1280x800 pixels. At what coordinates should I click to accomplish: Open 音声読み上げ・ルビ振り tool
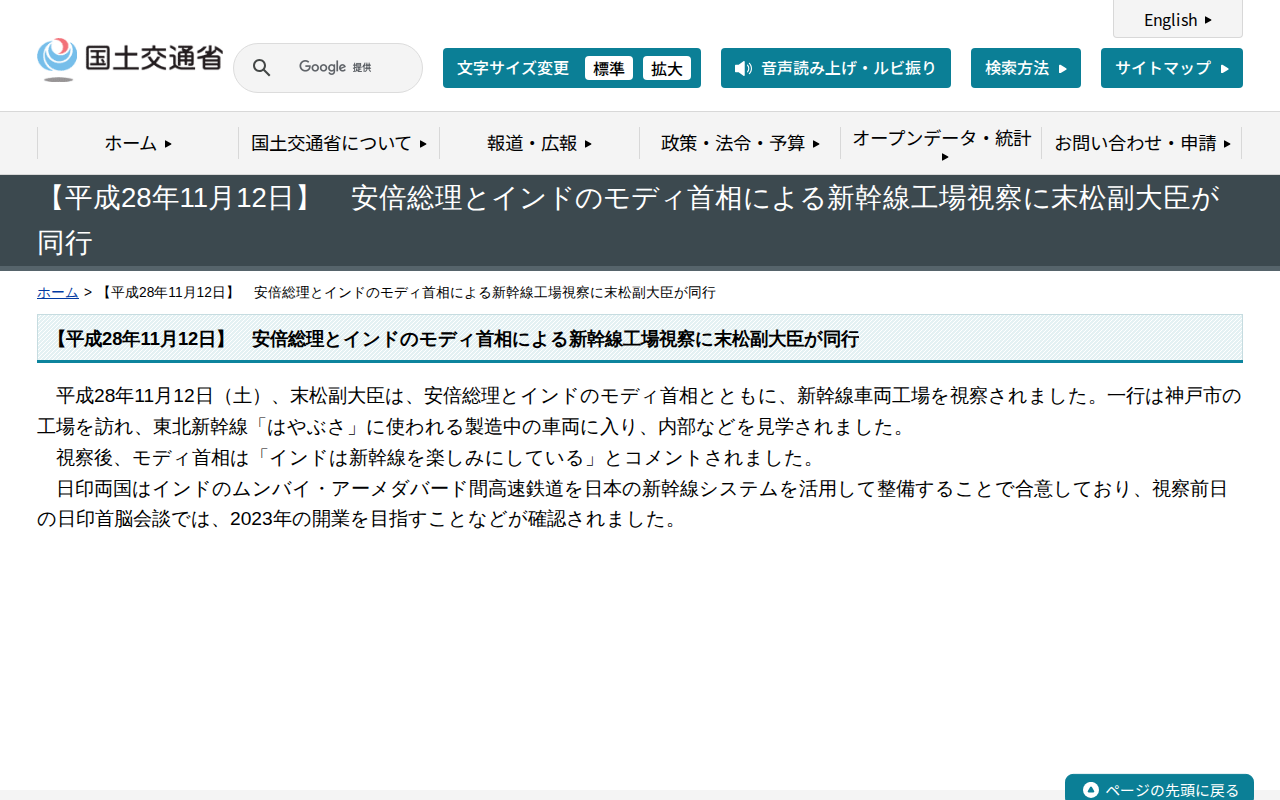836,68
